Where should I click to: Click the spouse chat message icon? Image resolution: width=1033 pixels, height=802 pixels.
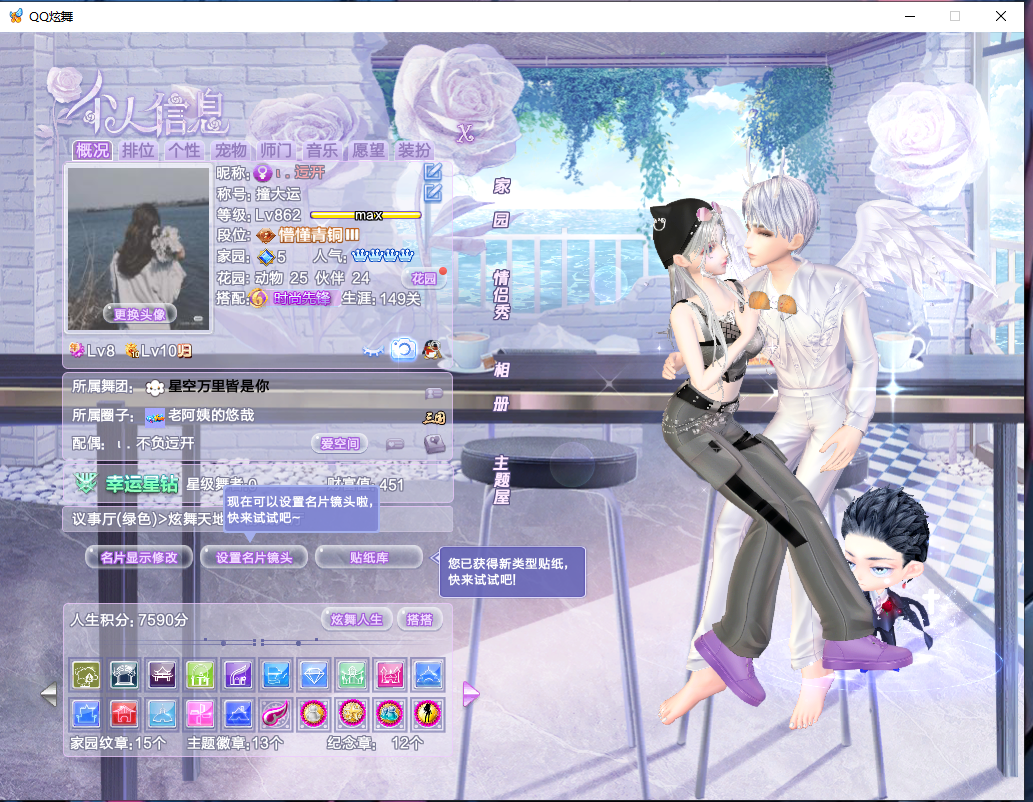395,444
